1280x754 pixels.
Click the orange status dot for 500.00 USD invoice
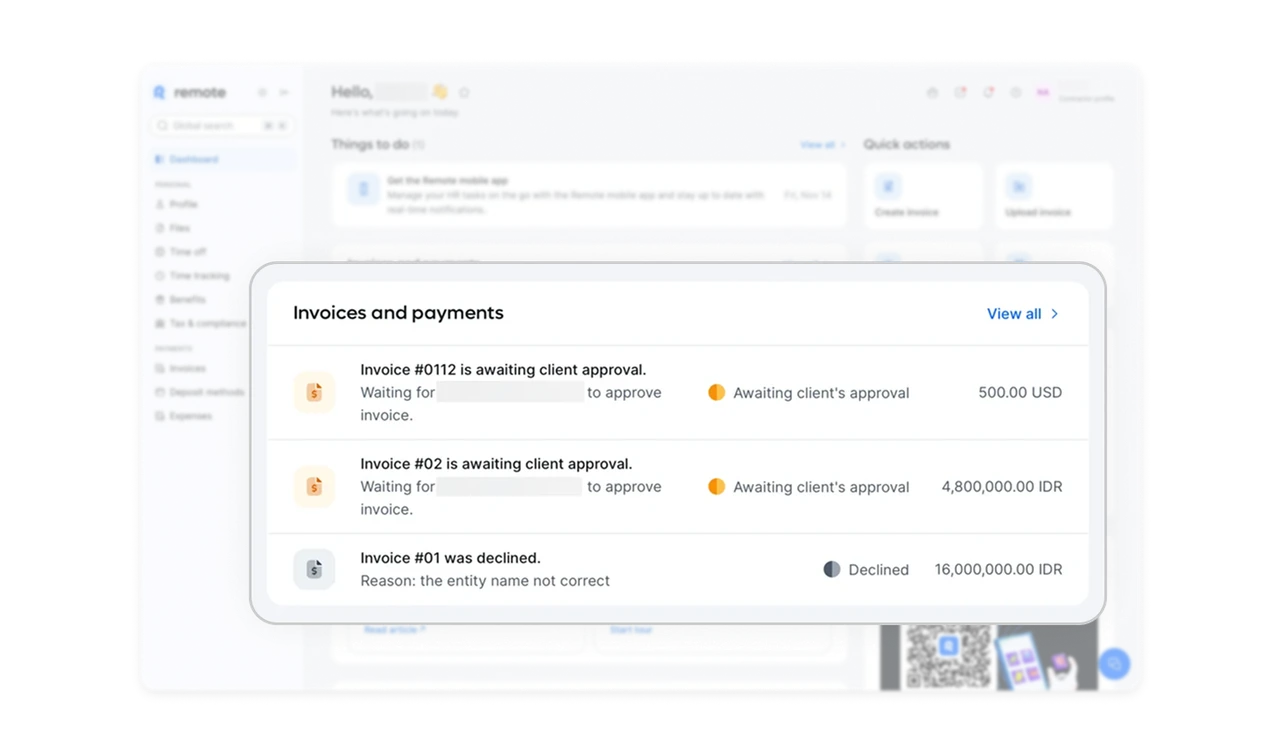[716, 392]
